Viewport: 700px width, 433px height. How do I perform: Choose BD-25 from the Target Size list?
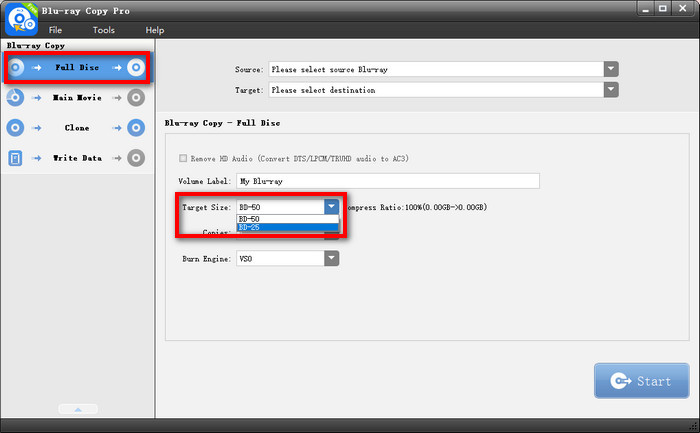250,227
